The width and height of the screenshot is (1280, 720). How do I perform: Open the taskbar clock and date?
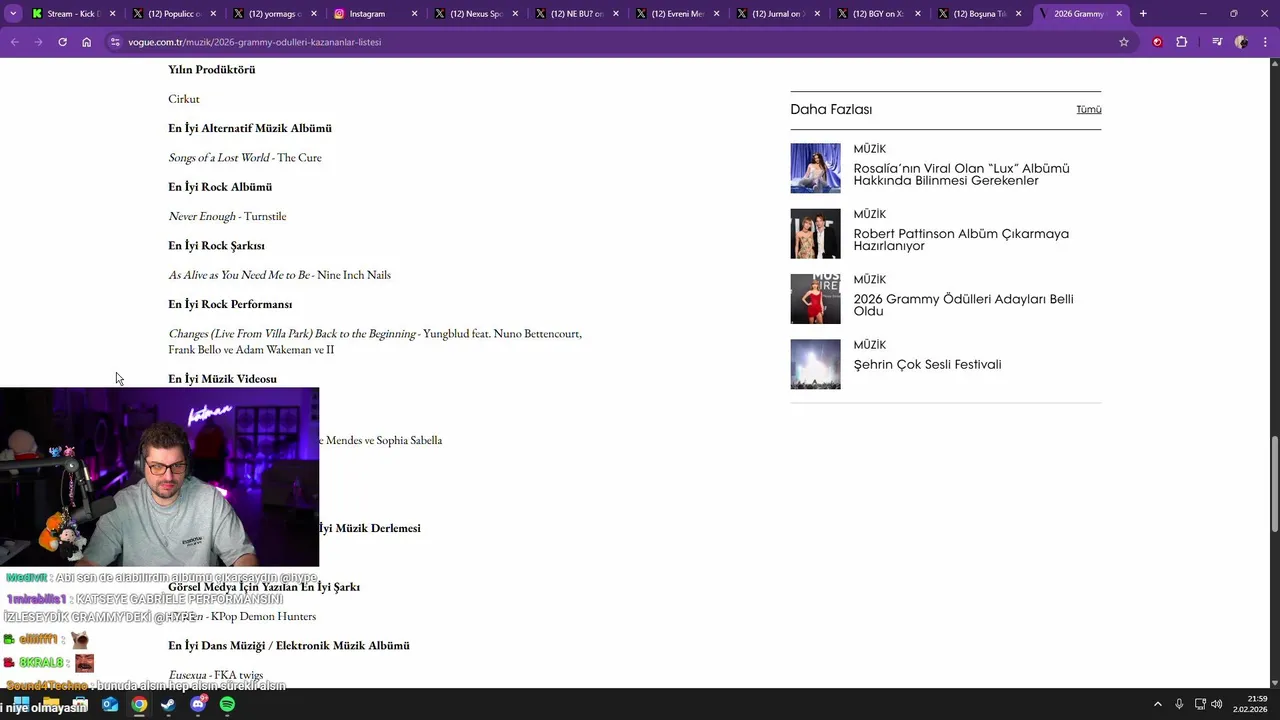[1251, 704]
